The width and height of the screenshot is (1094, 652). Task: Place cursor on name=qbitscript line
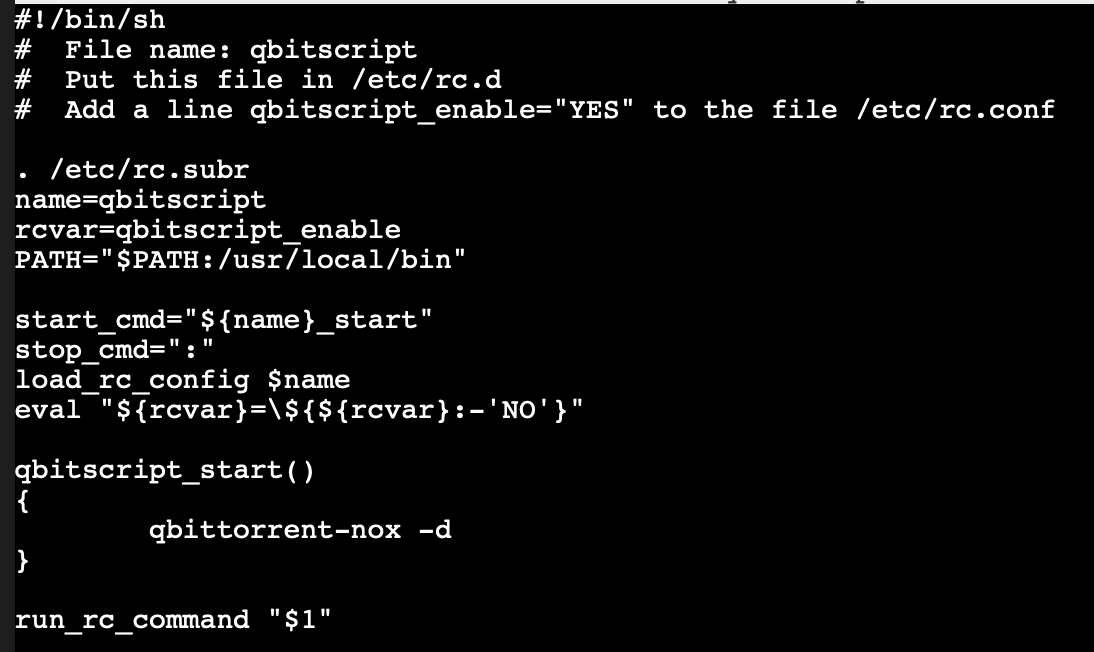point(140,200)
